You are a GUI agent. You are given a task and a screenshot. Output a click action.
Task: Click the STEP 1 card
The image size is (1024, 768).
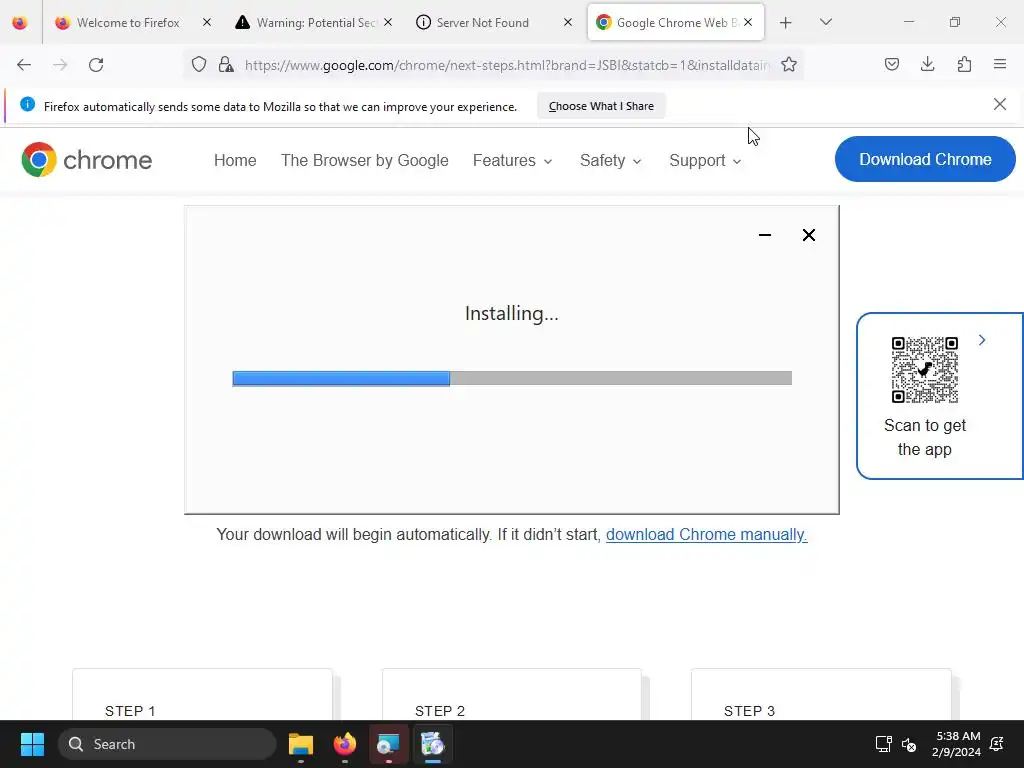(202, 695)
